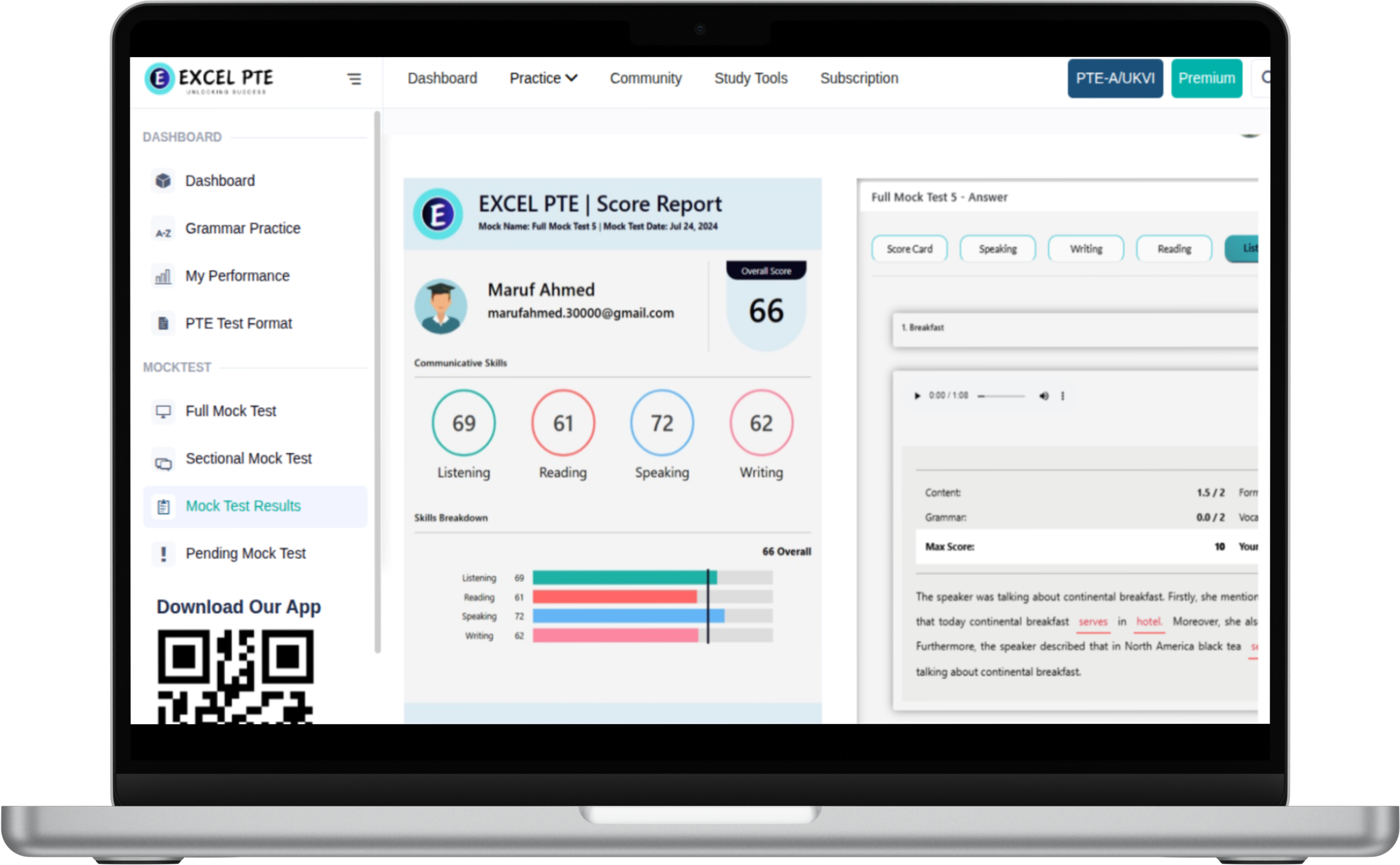Open Dashboard from the sidebar

(x=220, y=181)
